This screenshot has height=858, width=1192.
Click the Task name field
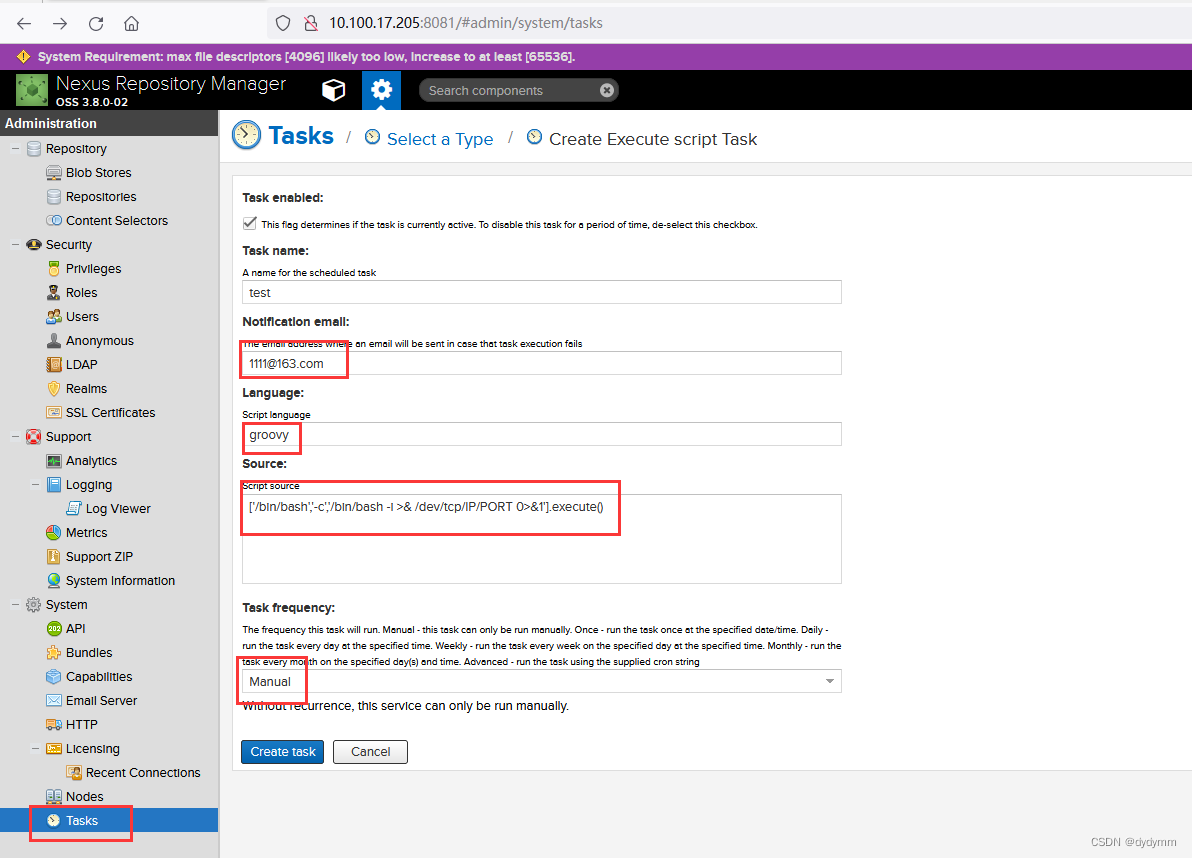542,293
